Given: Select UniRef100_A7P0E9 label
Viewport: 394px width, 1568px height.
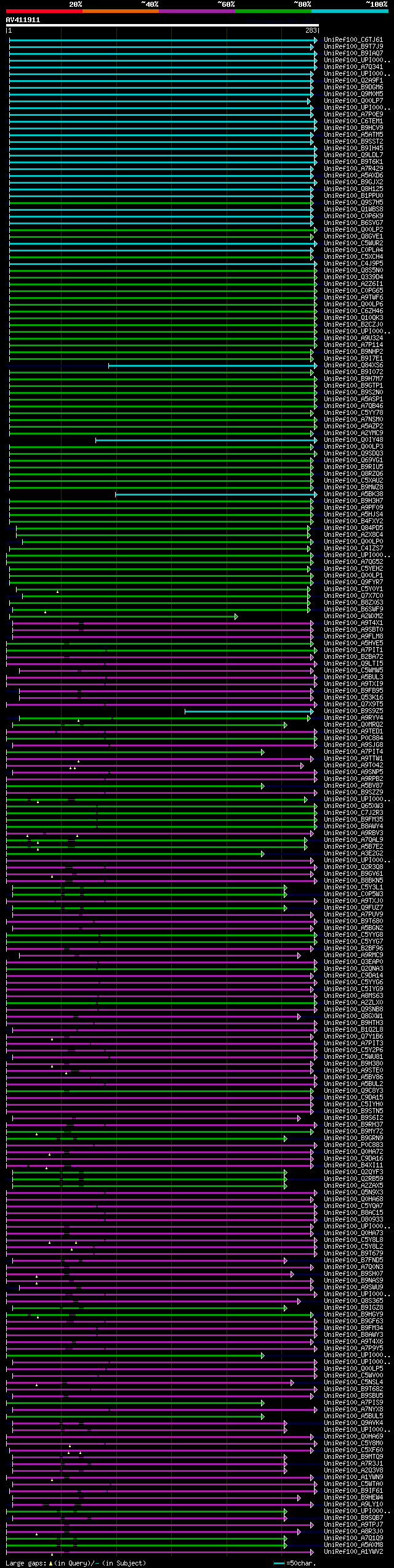Looking at the screenshot, I should coord(353,115).
